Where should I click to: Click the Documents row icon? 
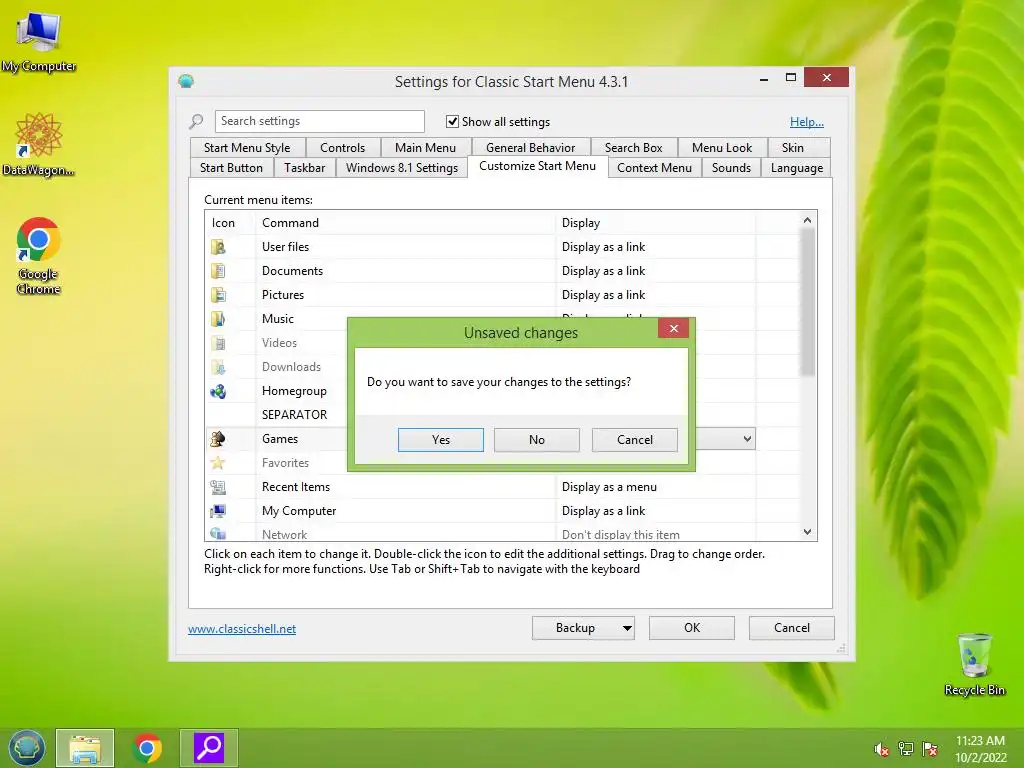click(x=218, y=271)
